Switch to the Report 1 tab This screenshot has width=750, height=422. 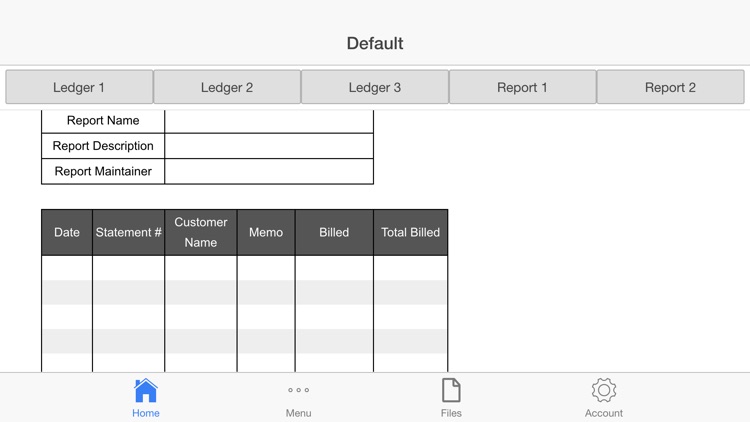pos(523,87)
